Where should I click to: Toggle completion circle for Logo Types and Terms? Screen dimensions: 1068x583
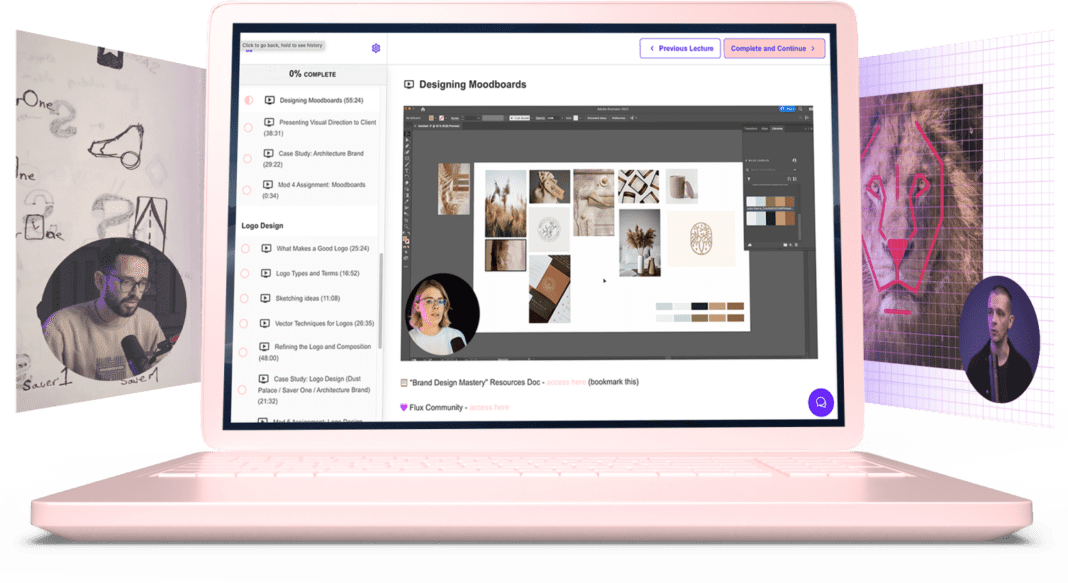pos(245,273)
